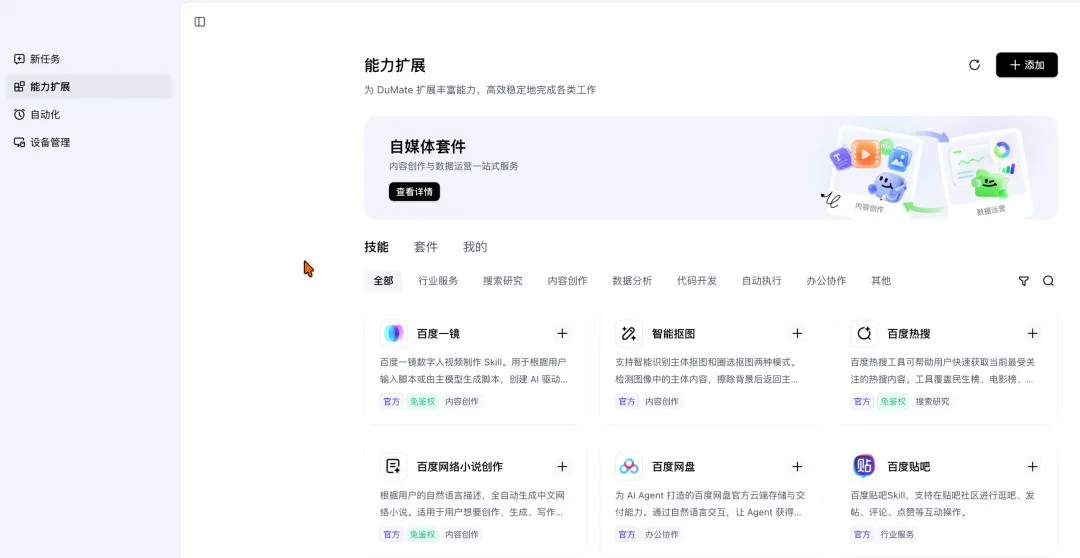
Task: Select 能力扩展 in the sidebar
Action: point(90,87)
